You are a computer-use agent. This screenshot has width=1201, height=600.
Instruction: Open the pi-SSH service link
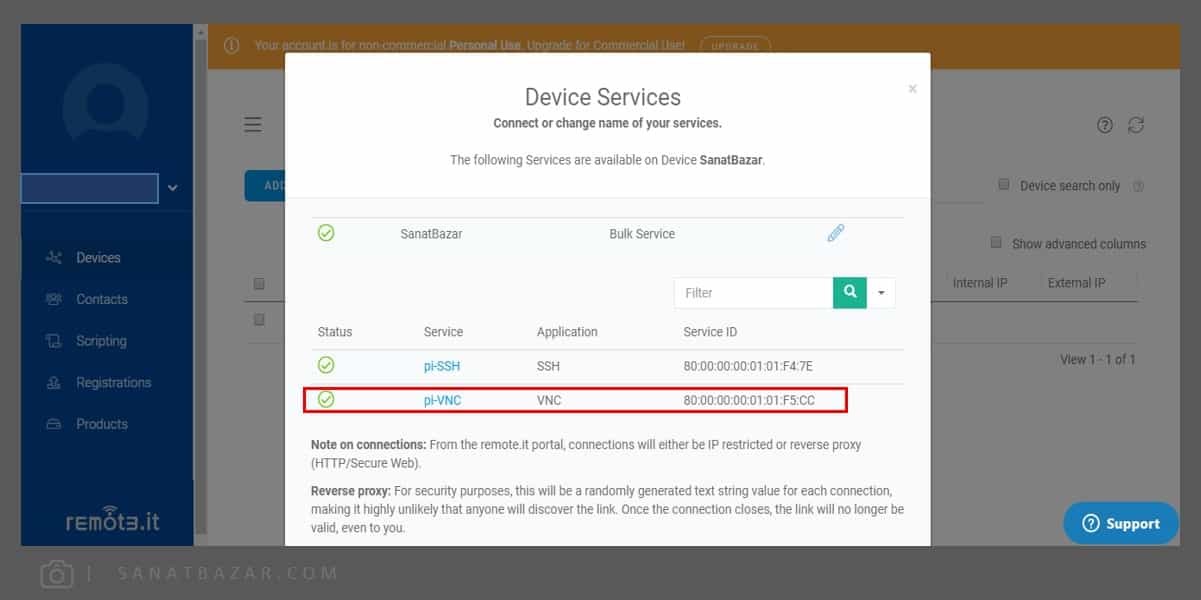[x=442, y=366]
